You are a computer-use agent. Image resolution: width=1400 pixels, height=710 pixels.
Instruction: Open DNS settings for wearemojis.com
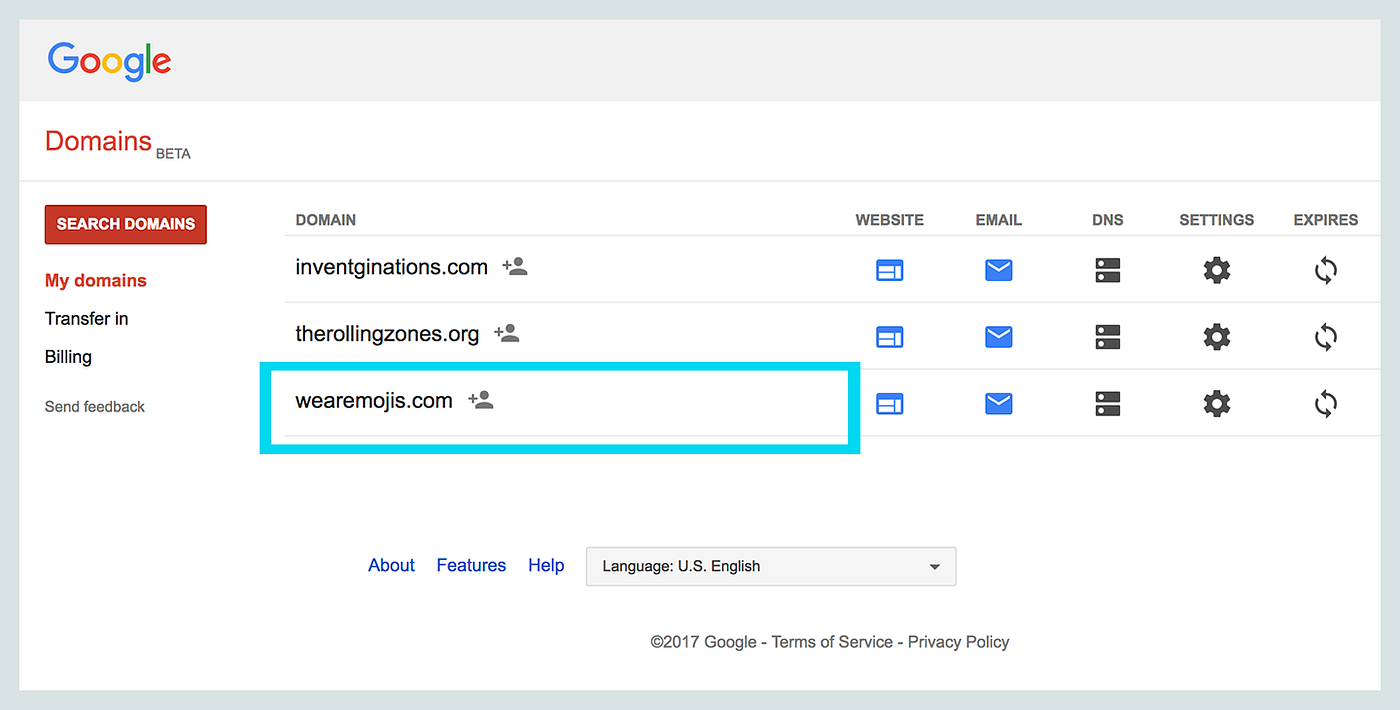coord(1107,404)
